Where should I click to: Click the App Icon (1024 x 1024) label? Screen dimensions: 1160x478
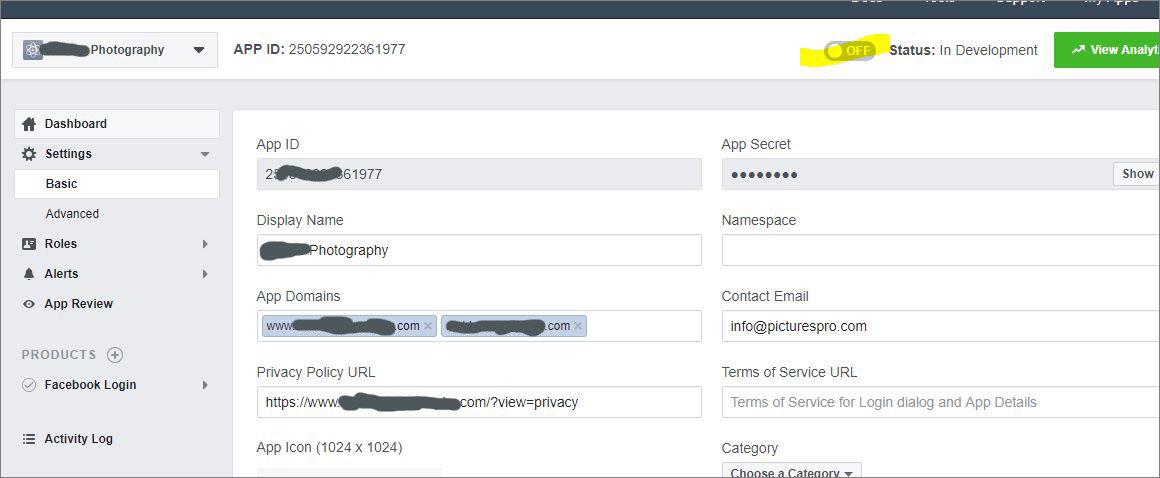click(329, 447)
